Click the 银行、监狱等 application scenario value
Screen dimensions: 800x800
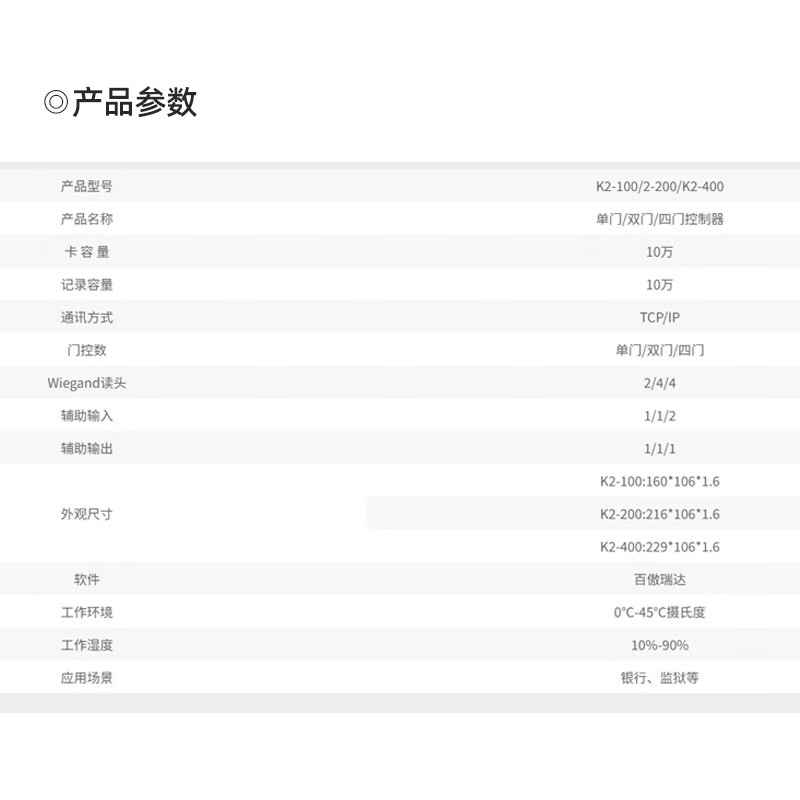[x=659, y=678]
